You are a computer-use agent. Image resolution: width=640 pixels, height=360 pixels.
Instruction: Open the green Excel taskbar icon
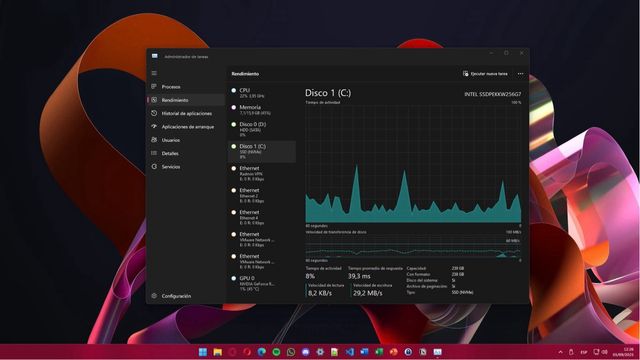(379, 352)
